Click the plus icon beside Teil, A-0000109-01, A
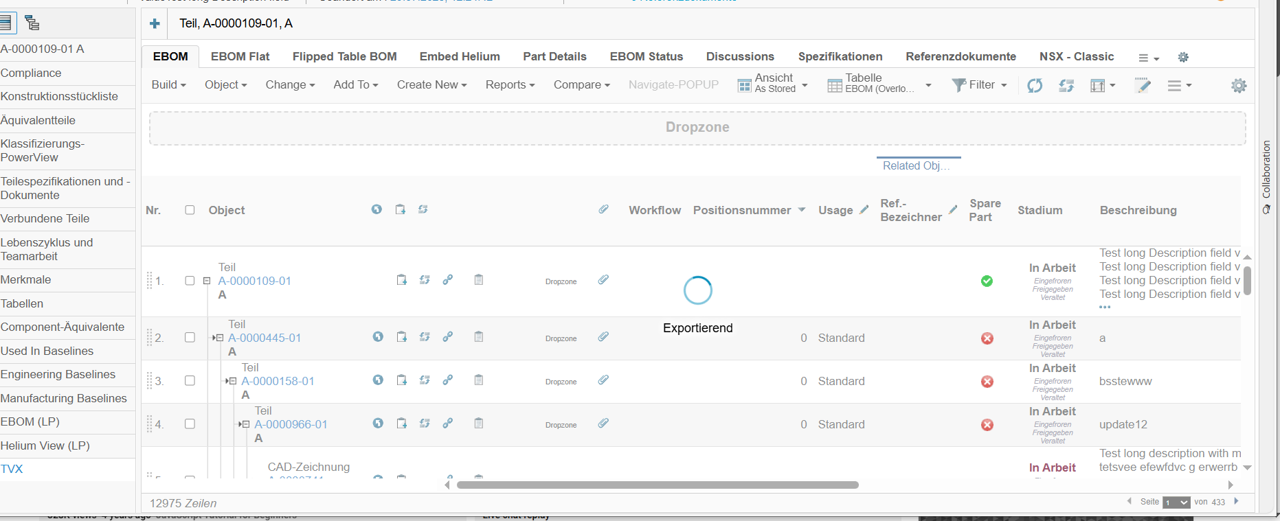The height and width of the screenshot is (521, 1280). tap(154, 24)
